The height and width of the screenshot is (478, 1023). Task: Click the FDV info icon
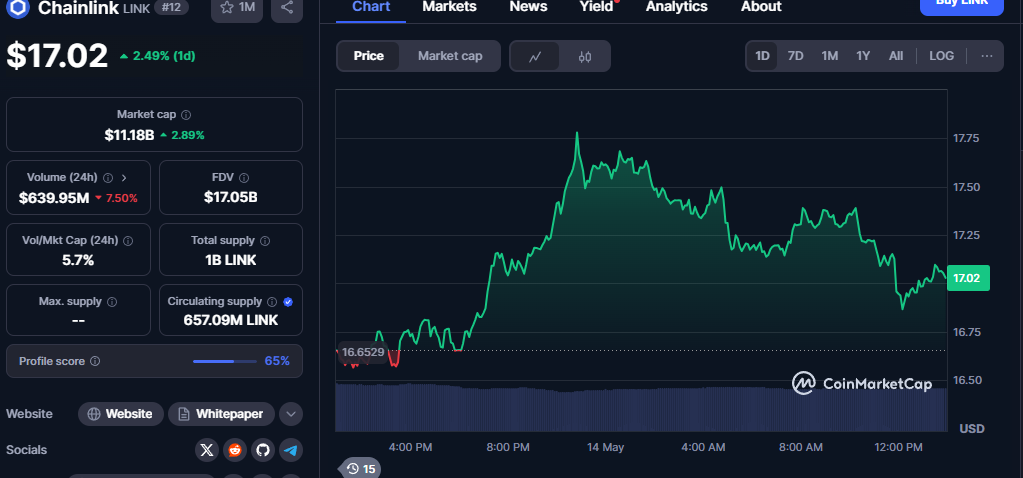(x=244, y=177)
